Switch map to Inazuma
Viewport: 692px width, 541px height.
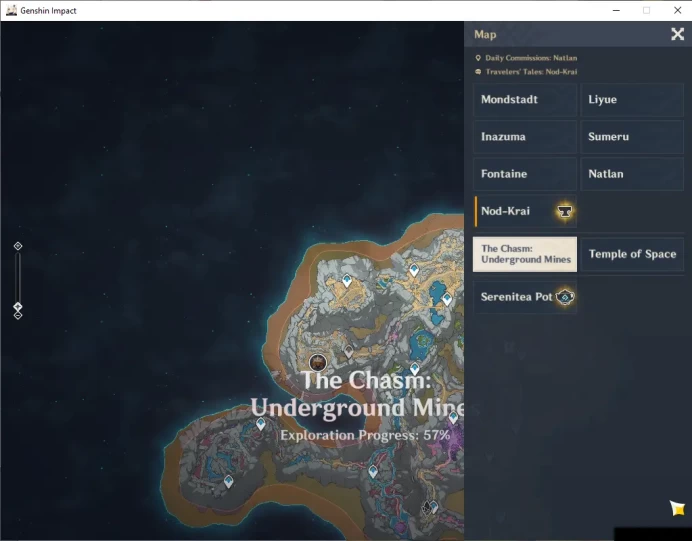click(525, 137)
